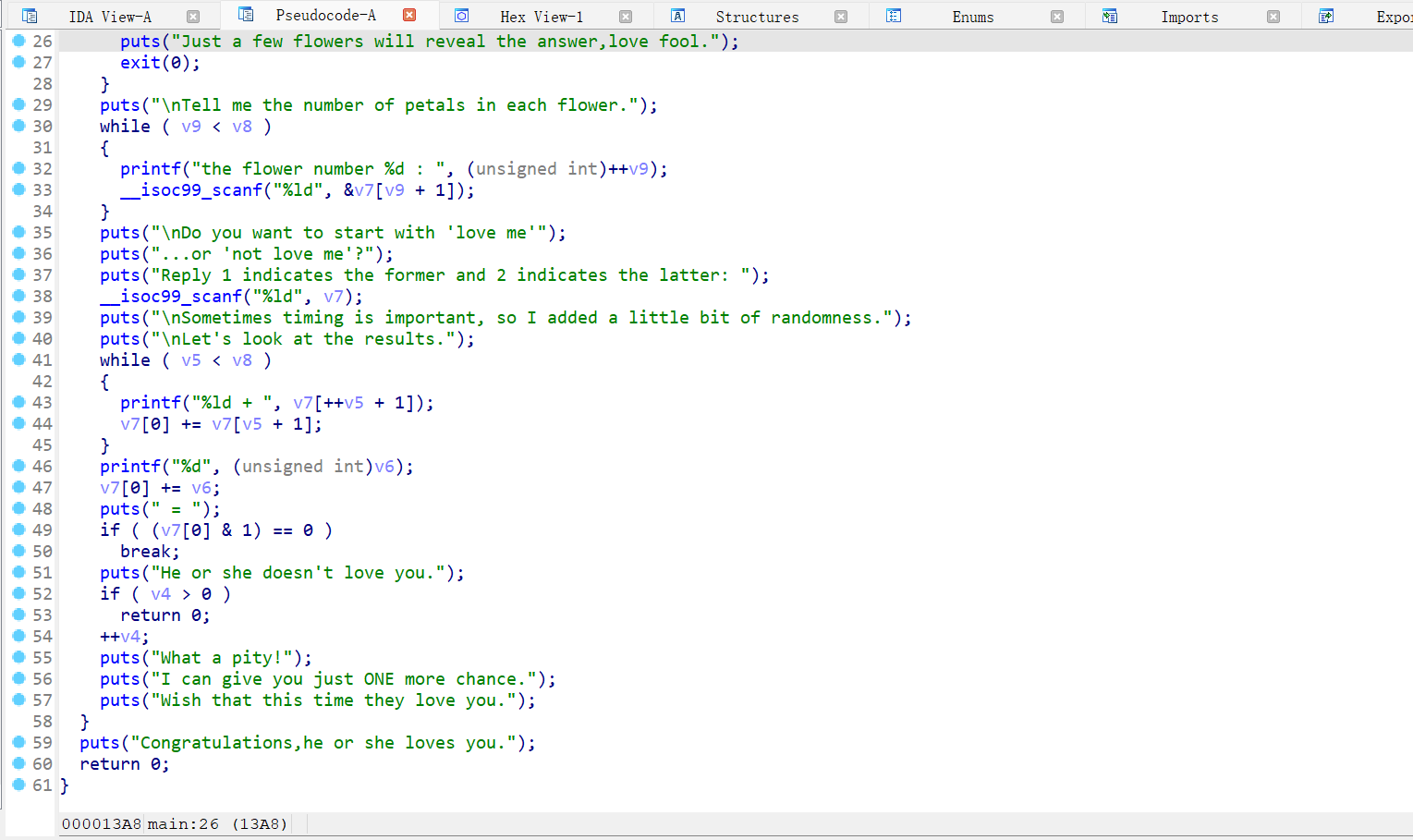The width and height of the screenshot is (1413, 840).
Task: Click the Hex View-1 tab icon
Action: (462, 16)
